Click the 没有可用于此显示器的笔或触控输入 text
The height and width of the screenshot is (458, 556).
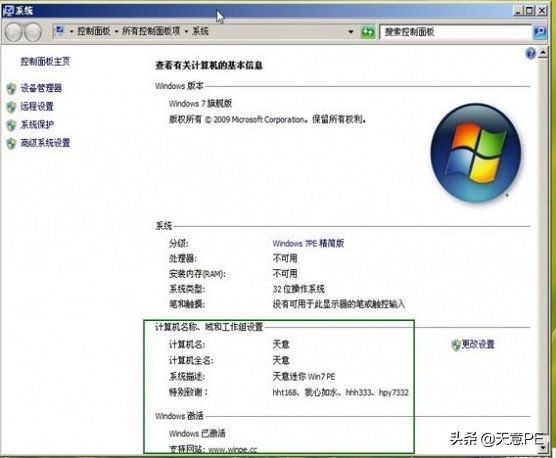click(x=339, y=304)
